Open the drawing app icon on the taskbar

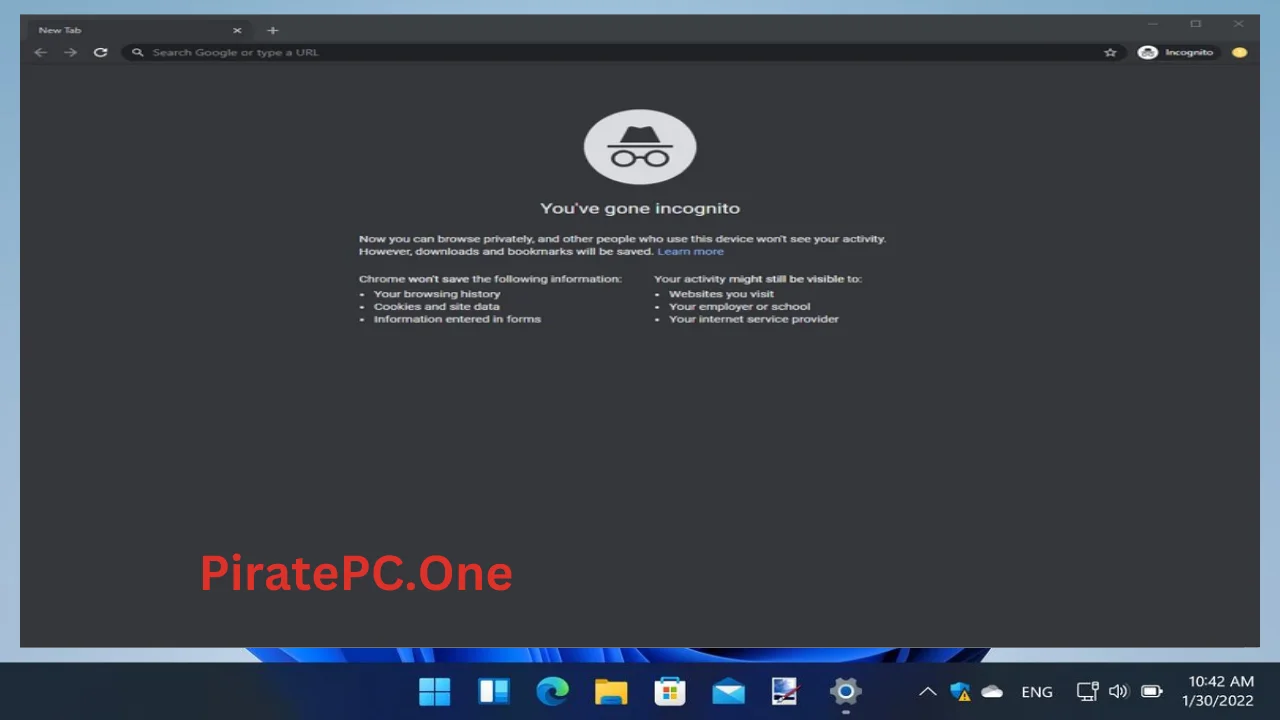(x=786, y=691)
